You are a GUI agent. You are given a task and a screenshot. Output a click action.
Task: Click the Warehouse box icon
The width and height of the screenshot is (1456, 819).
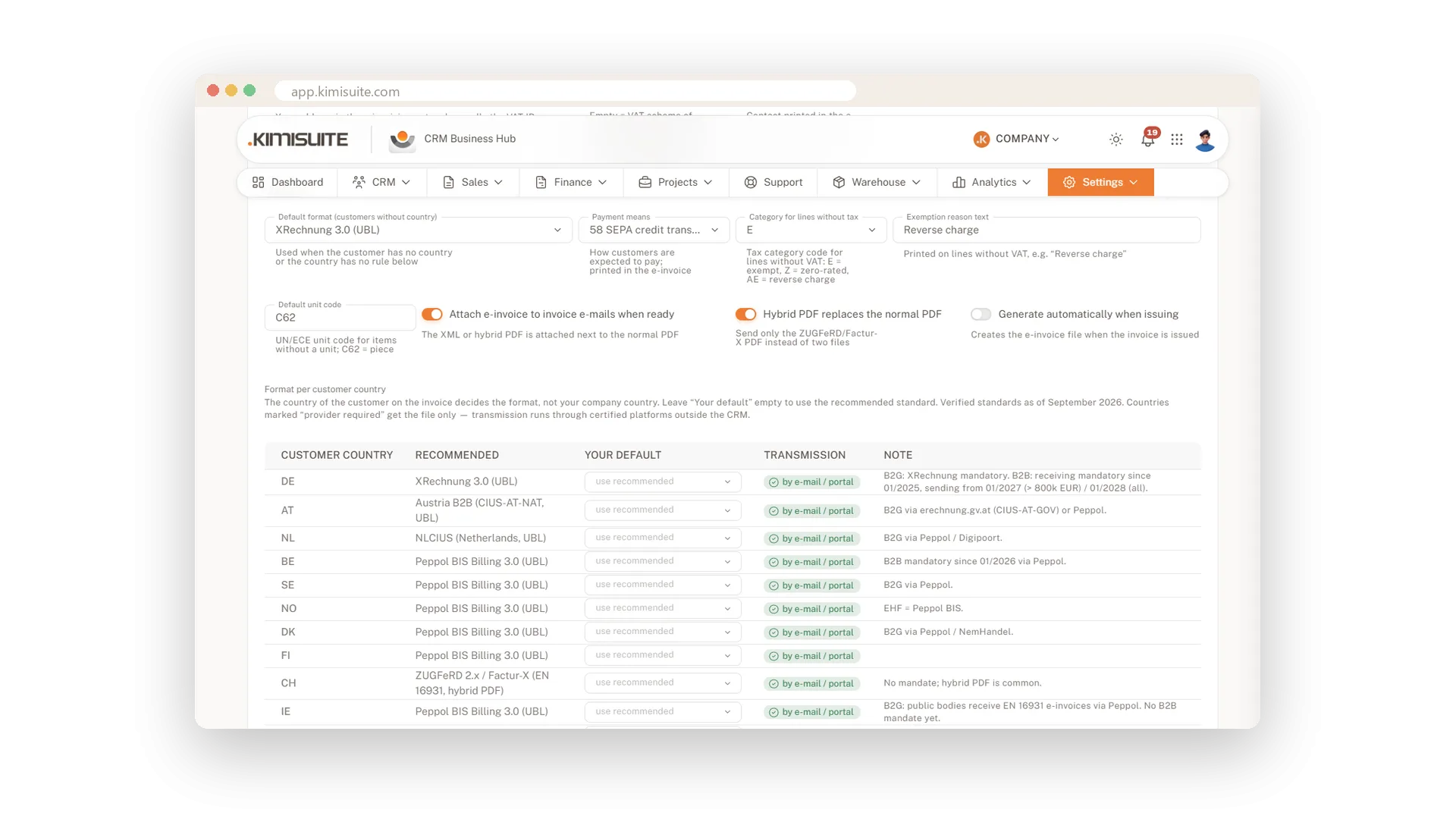click(839, 182)
